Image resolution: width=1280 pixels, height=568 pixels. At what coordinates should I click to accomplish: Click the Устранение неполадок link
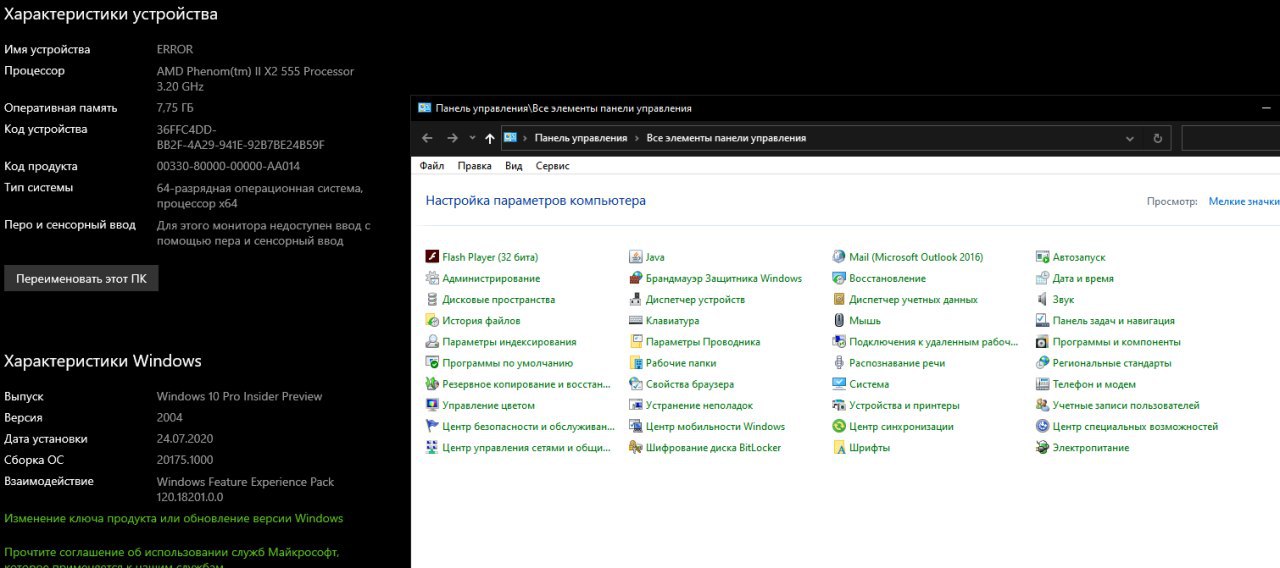click(x=699, y=405)
